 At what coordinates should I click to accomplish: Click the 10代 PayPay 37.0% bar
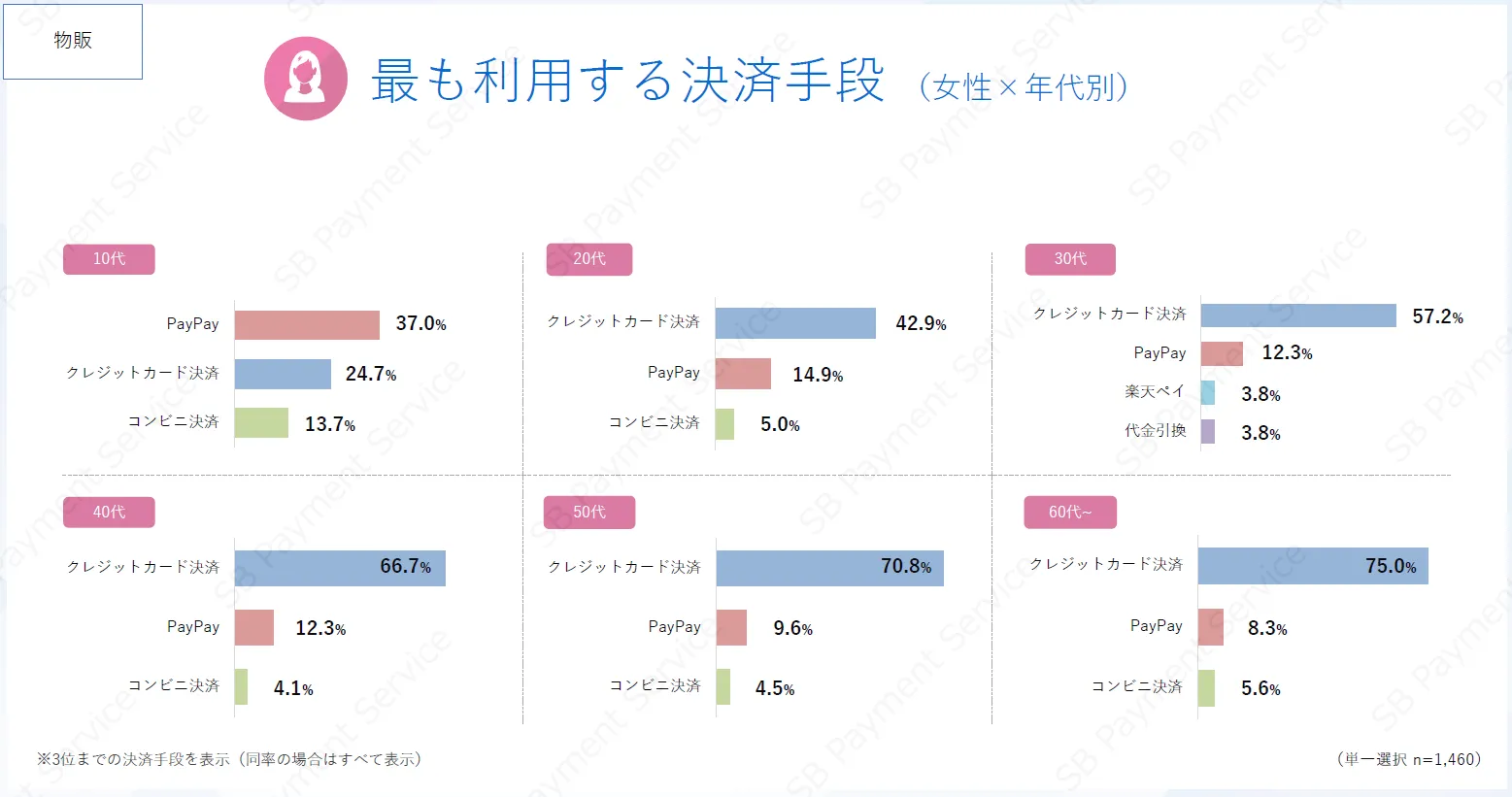click(x=307, y=325)
